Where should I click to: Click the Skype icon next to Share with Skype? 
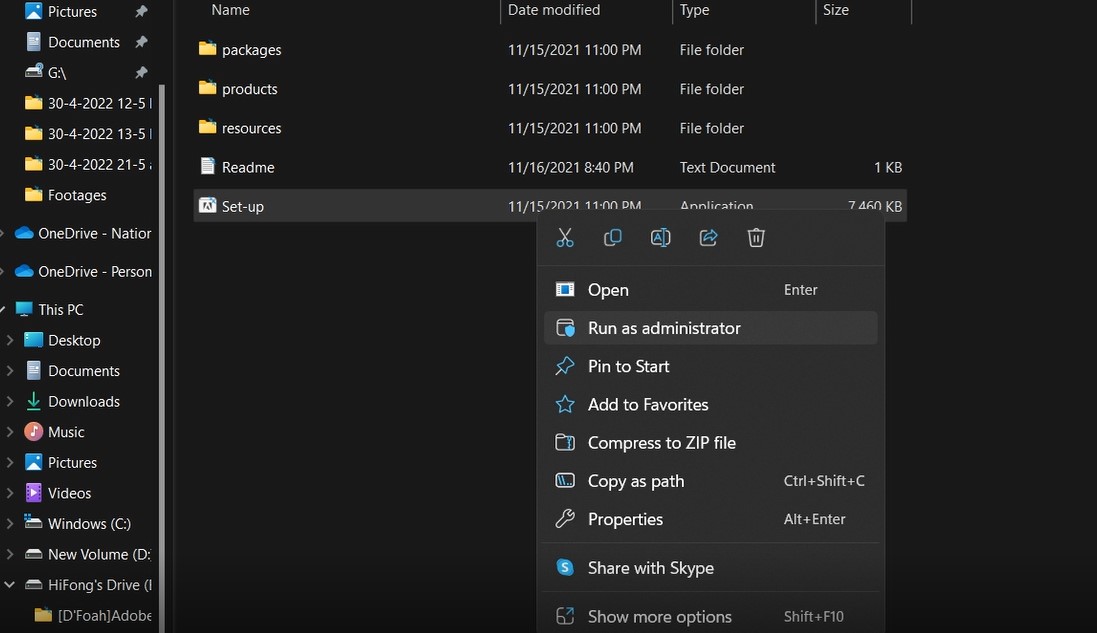[565, 568]
